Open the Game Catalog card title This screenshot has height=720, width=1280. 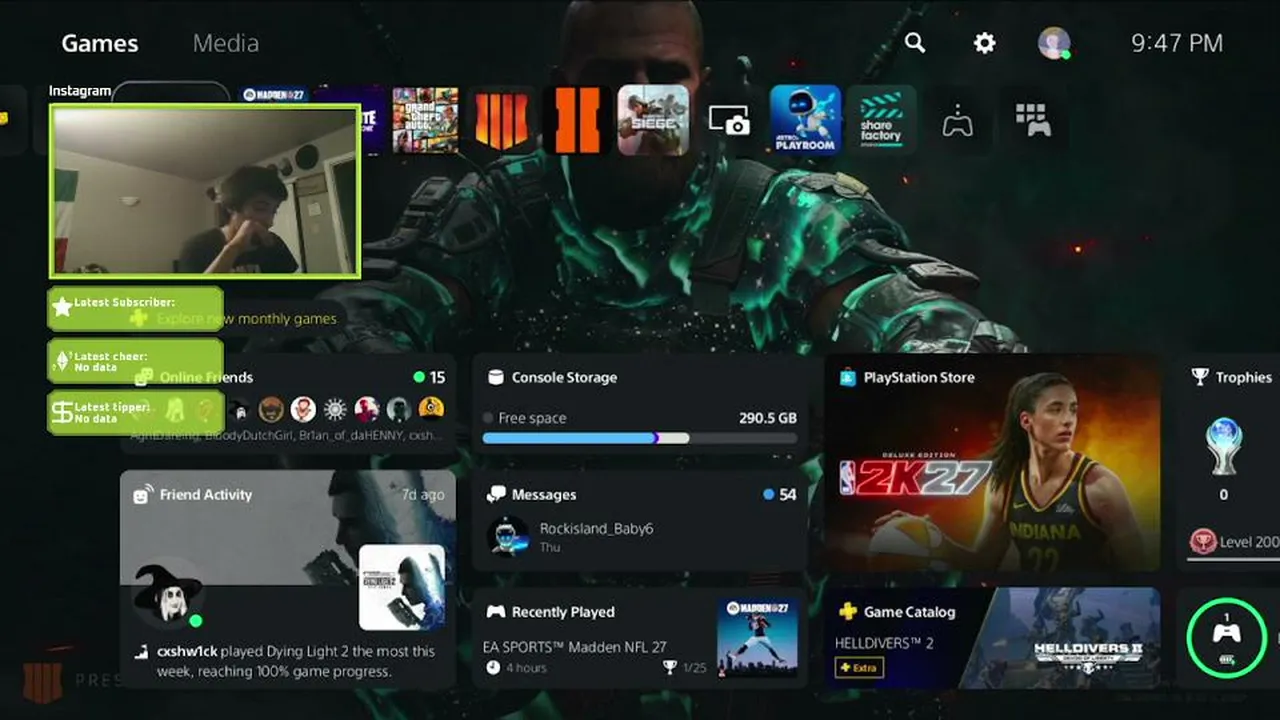click(909, 611)
